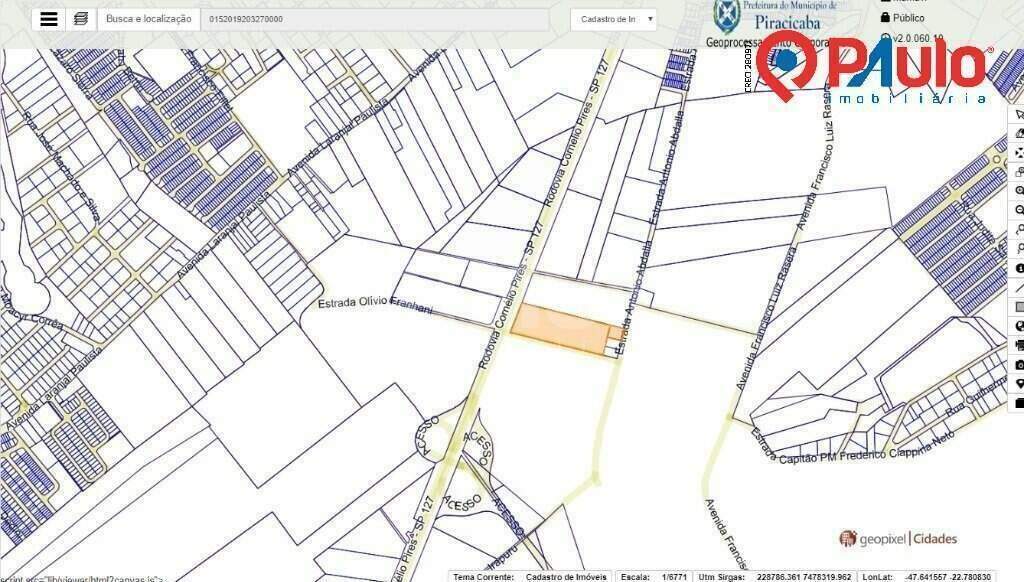Image resolution: width=1024 pixels, height=582 pixels.
Task: Open the geopixel Cidades logo link
Action: click(x=898, y=539)
